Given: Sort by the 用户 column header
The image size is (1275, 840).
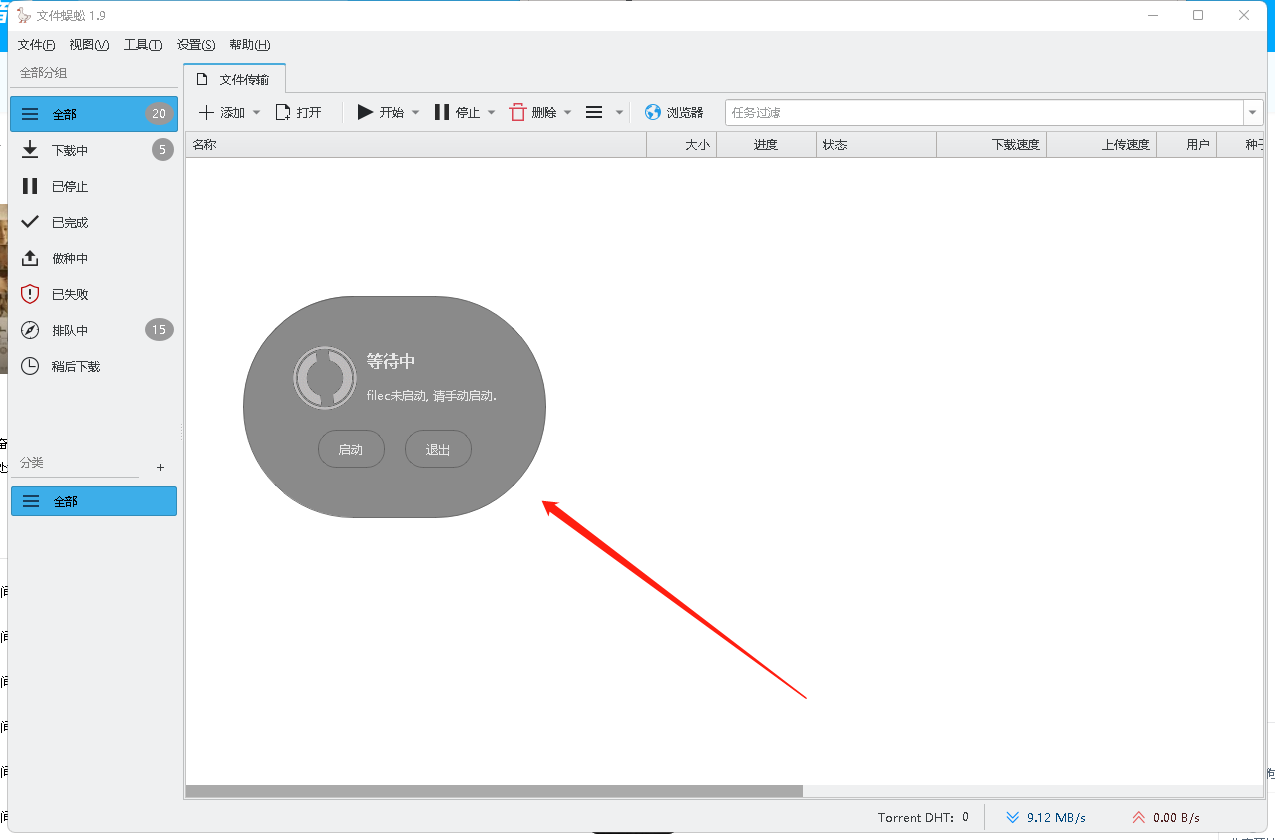Looking at the screenshot, I should tap(1186, 145).
